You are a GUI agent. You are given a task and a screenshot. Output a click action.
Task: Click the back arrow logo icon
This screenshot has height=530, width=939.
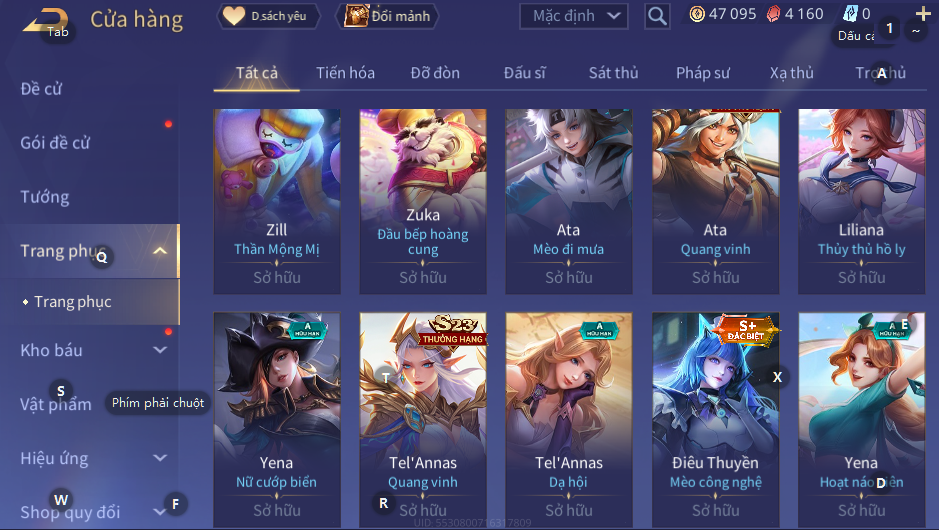46,20
